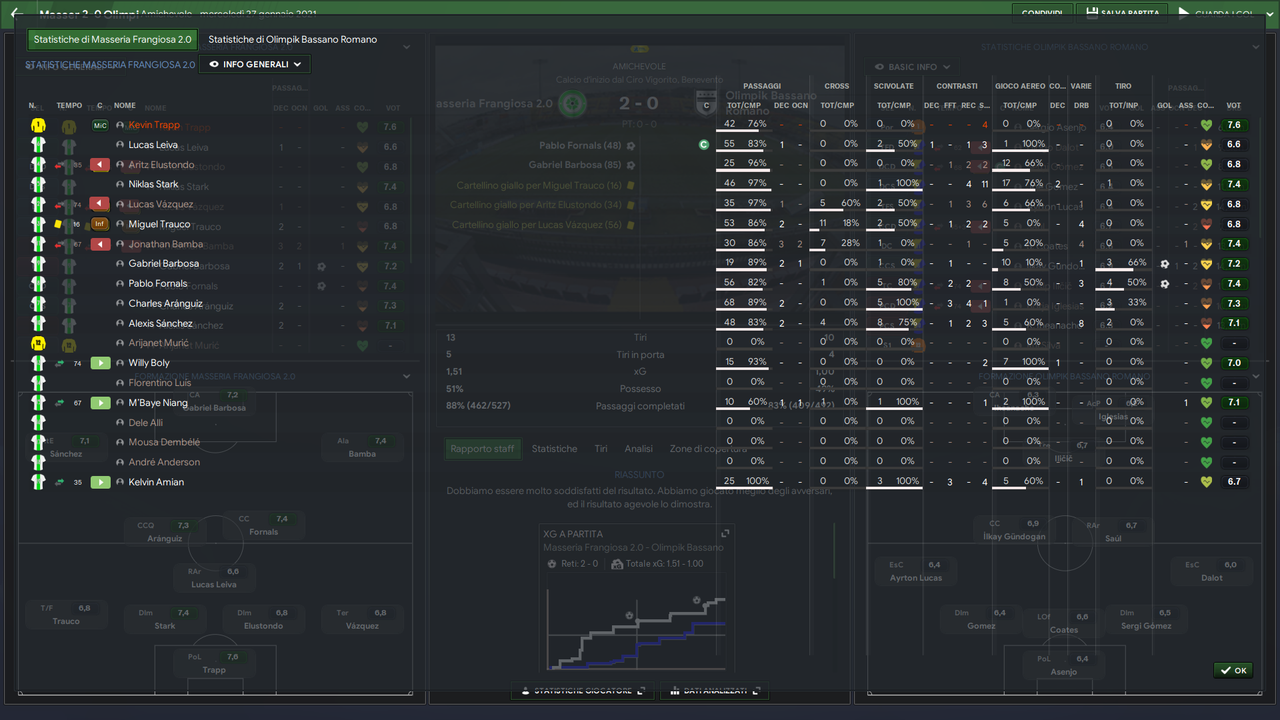Sort by the PASSAGGI TOT/CMP column header
Image resolution: width=1280 pixels, height=720 pixels.
(x=743, y=106)
